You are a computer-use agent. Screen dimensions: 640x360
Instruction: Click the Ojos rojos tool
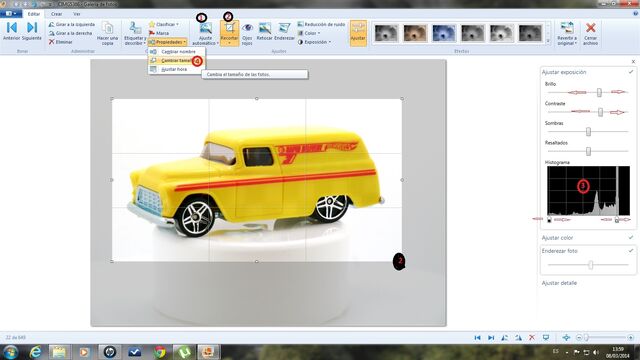pyautogui.click(x=247, y=33)
